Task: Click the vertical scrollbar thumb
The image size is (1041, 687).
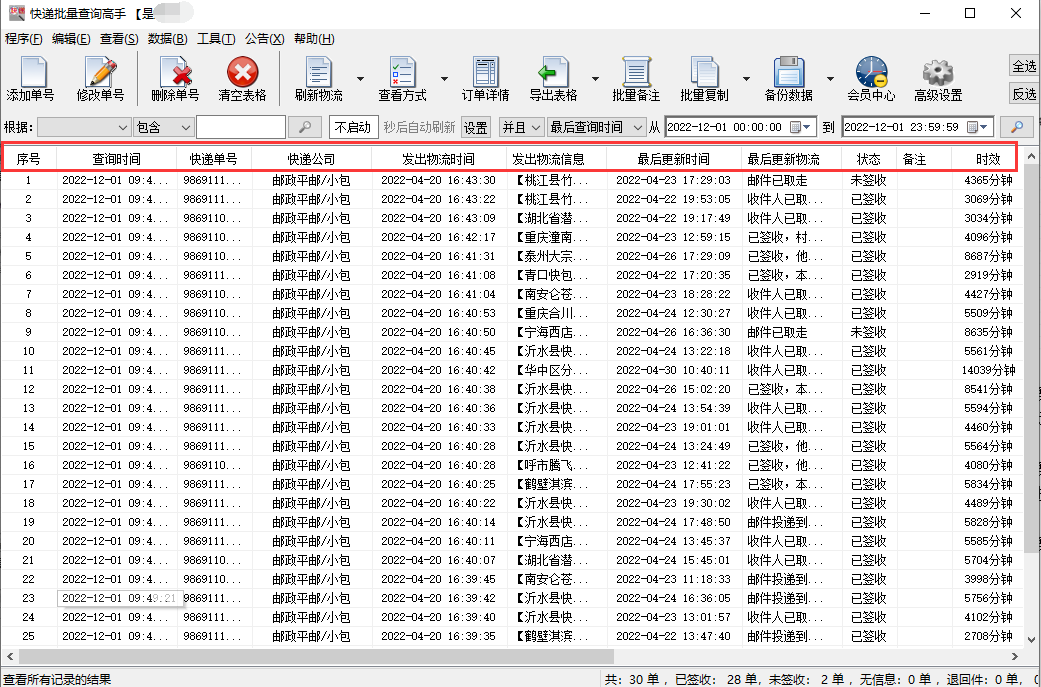Action: click(1032, 357)
